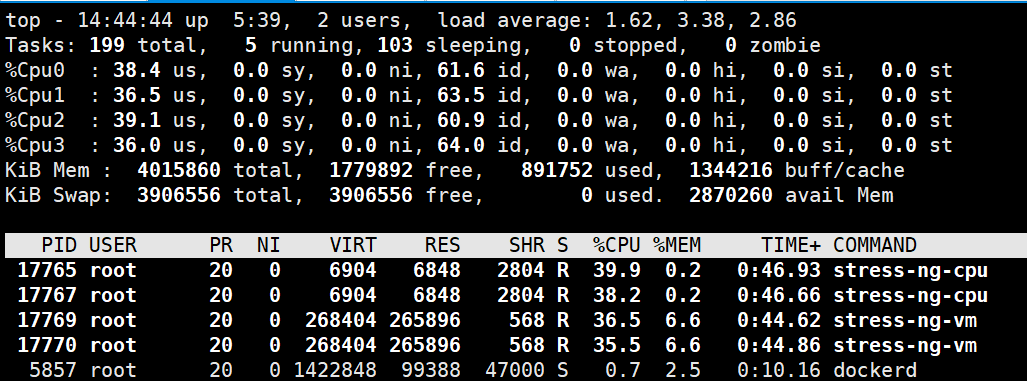Click the Tasks 199 total text
Screen dimensions: 1027x381
pos(143,46)
